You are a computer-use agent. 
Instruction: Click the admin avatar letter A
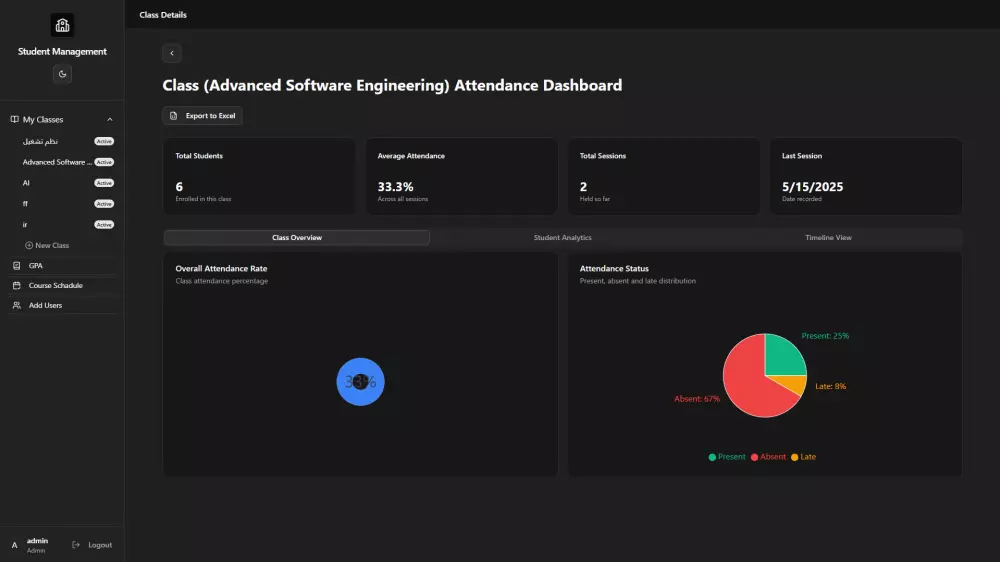click(15, 545)
